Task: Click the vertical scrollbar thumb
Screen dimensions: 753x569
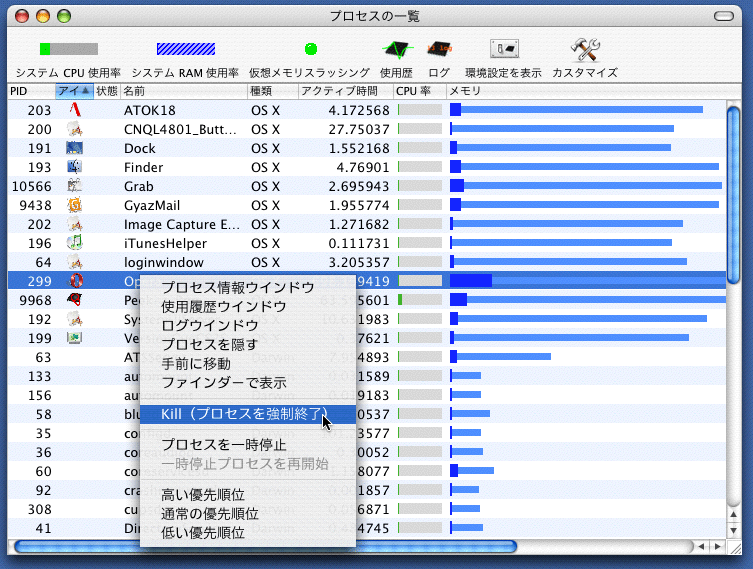Action: tap(733, 195)
